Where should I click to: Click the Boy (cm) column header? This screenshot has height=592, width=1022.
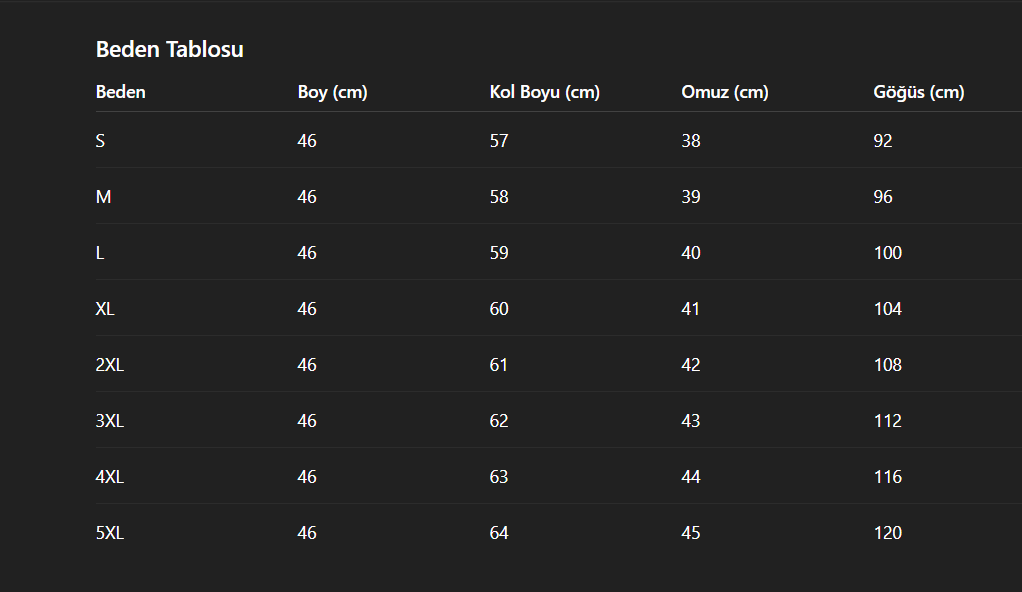[332, 92]
